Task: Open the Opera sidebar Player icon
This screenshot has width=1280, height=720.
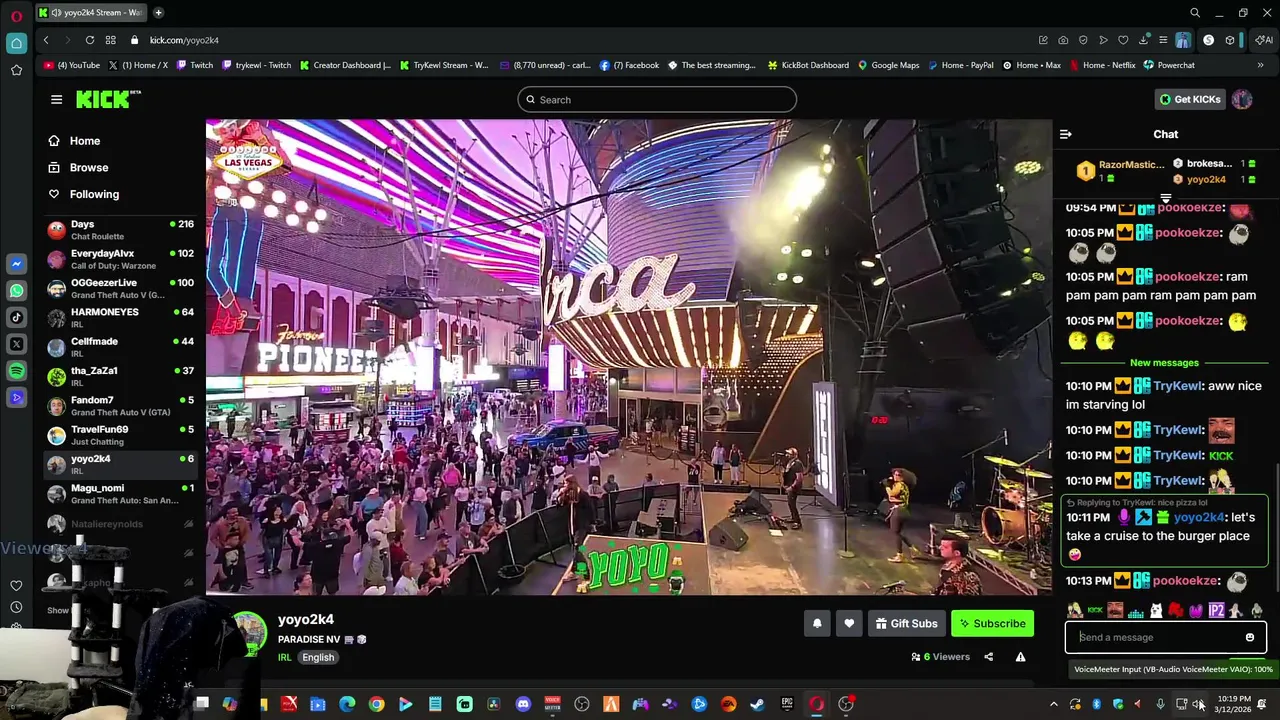Action: (16, 398)
